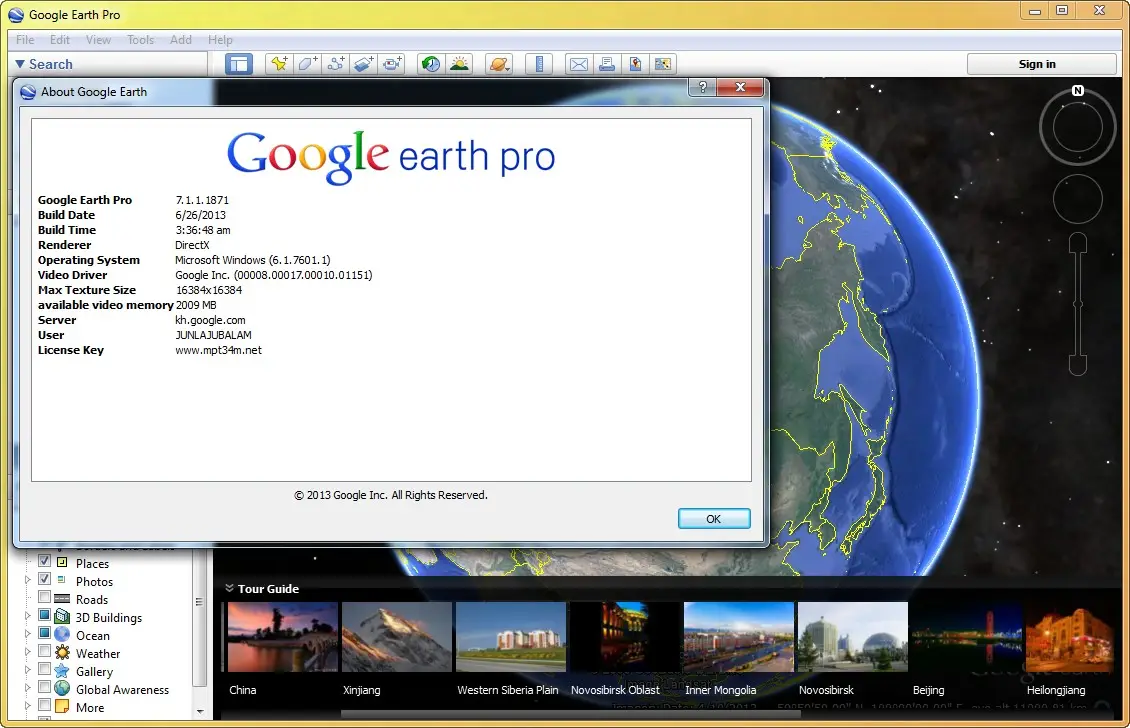Click the North compass ring control

pyautogui.click(x=1077, y=127)
